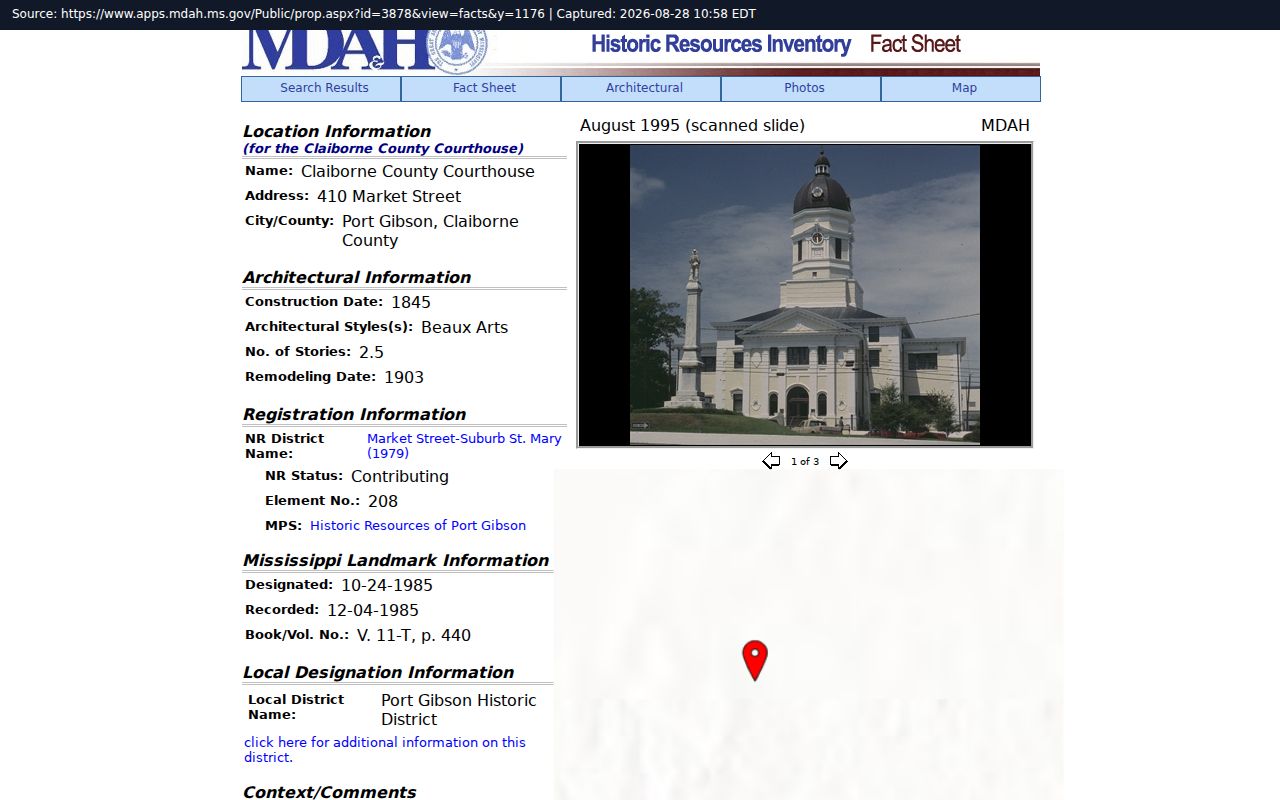Screen dimensions: 1280x800
Task: Select the designated date 10-24-1985
Action: pos(387,586)
